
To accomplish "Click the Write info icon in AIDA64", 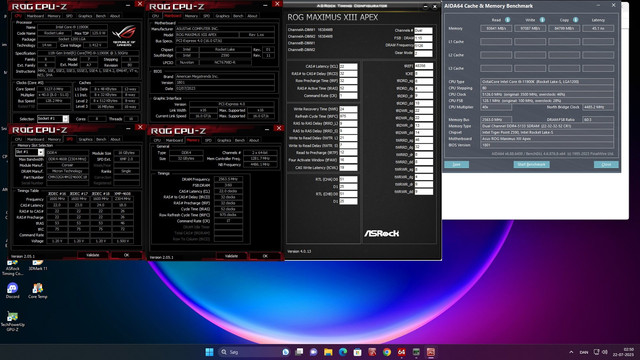I will click(542, 20).
